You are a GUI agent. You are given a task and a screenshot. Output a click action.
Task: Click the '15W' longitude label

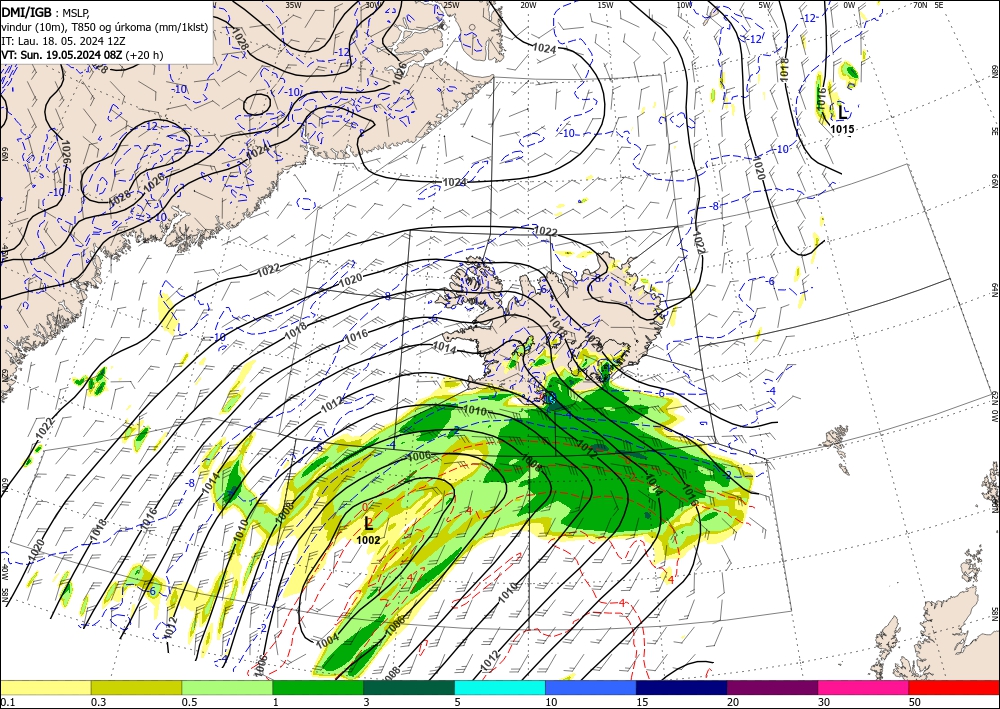click(x=606, y=5)
